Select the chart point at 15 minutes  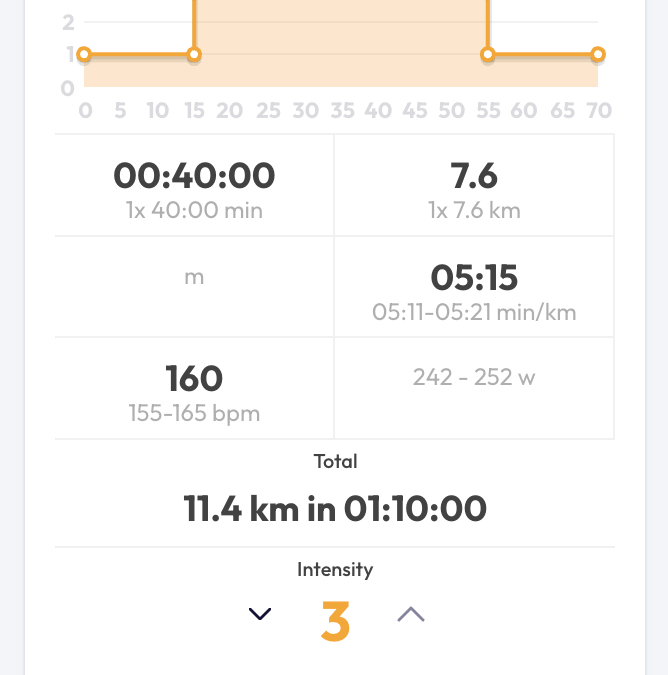[194, 54]
